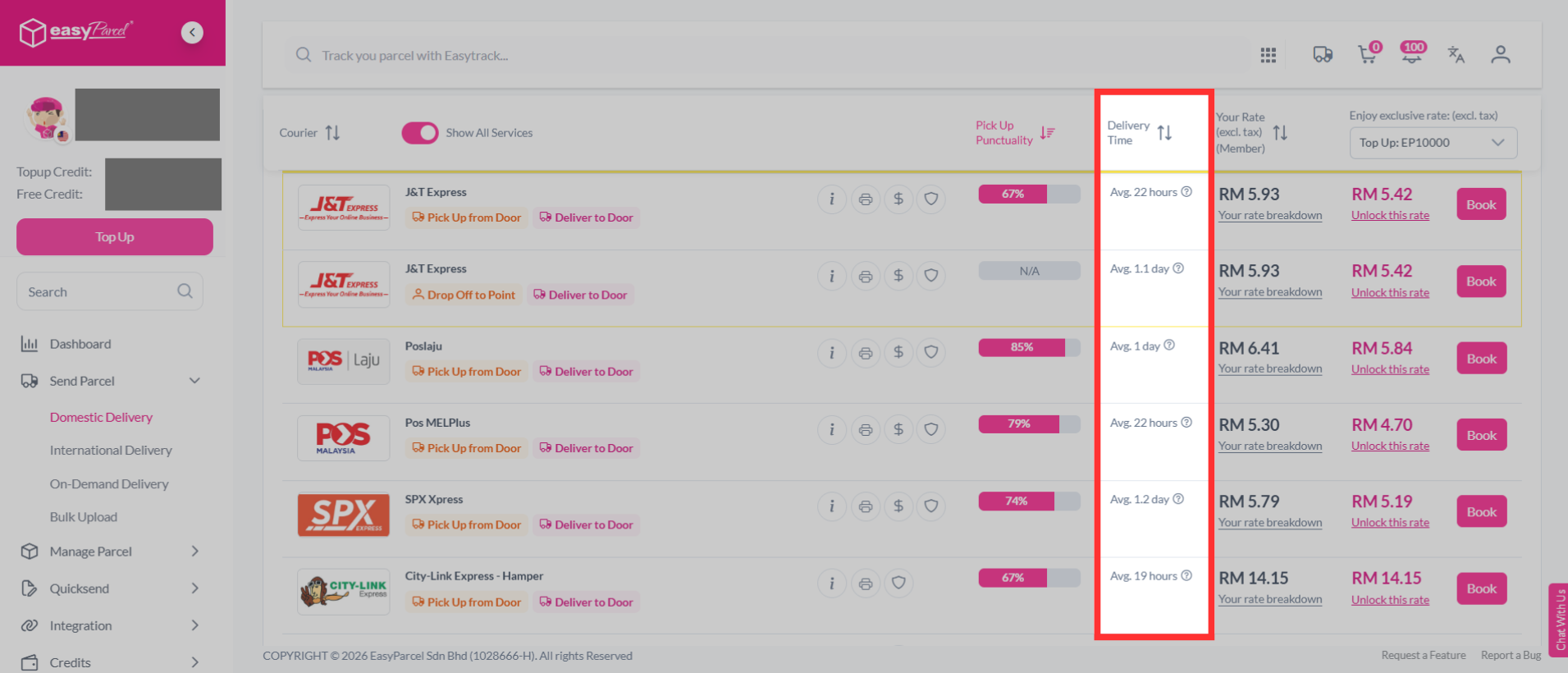Click Drop Off to Point for J&T Express
Image resolution: width=1568 pixels, height=673 pixels.
point(464,295)
